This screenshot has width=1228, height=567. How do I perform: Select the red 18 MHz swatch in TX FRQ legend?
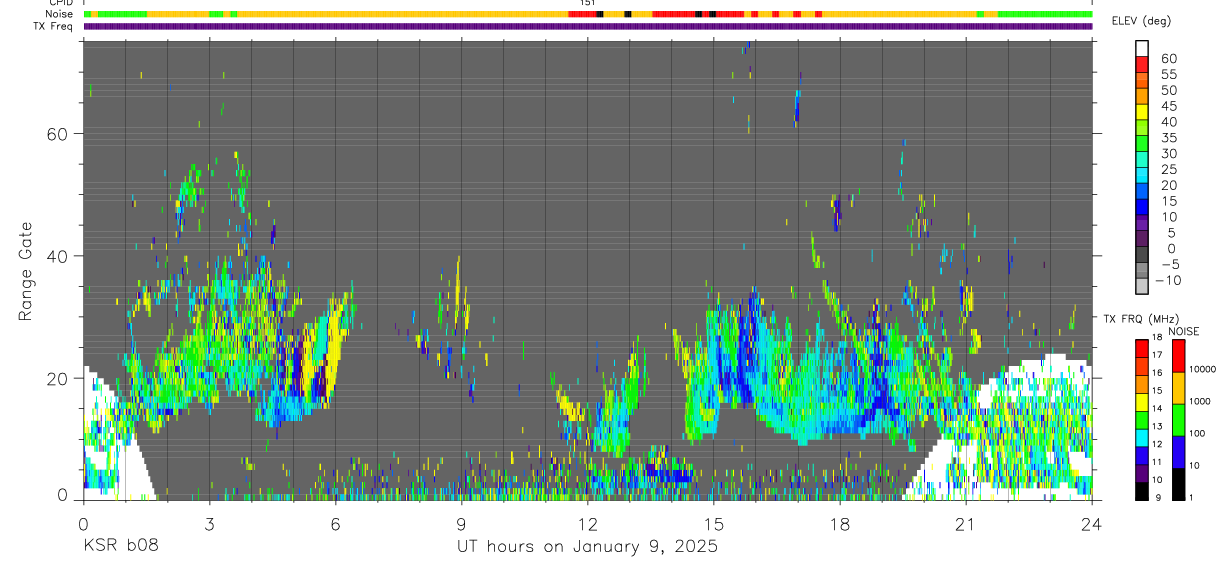point(1142,346)
